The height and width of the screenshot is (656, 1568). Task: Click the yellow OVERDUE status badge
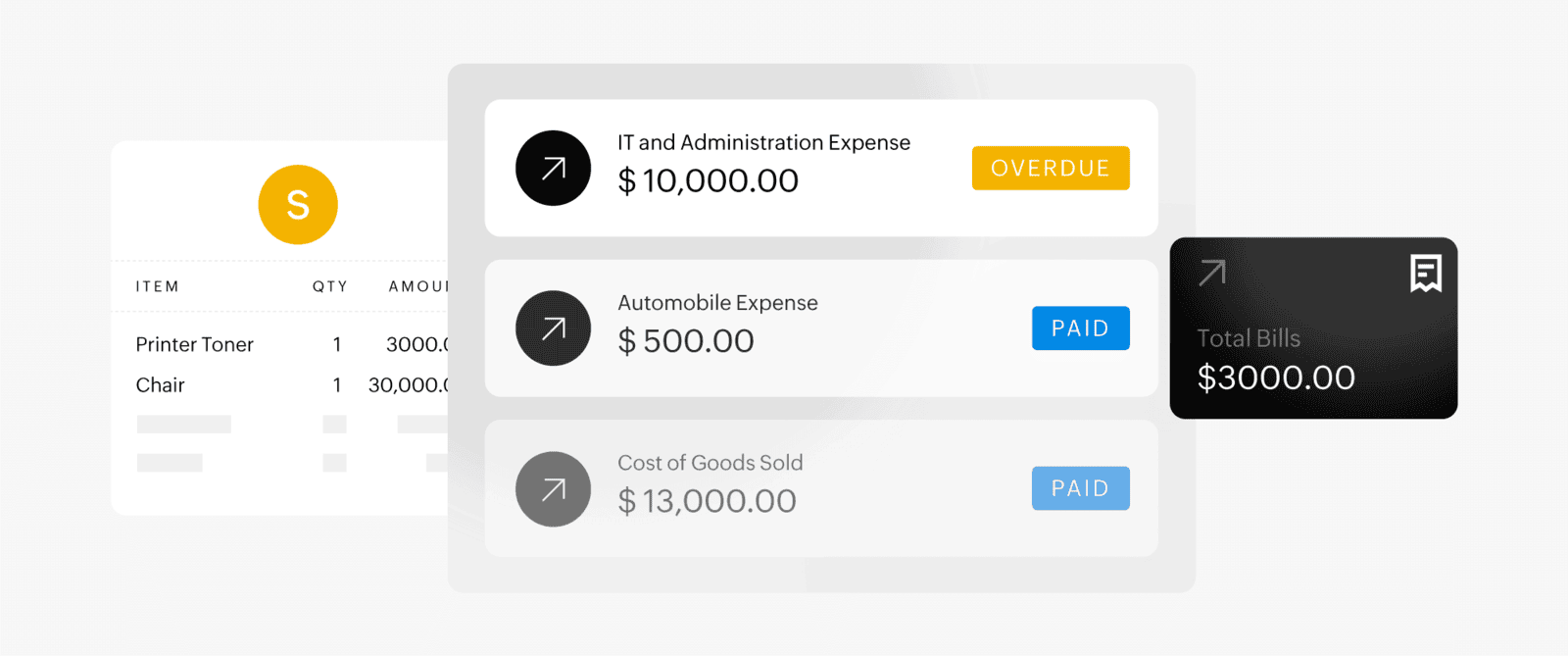1051,169
